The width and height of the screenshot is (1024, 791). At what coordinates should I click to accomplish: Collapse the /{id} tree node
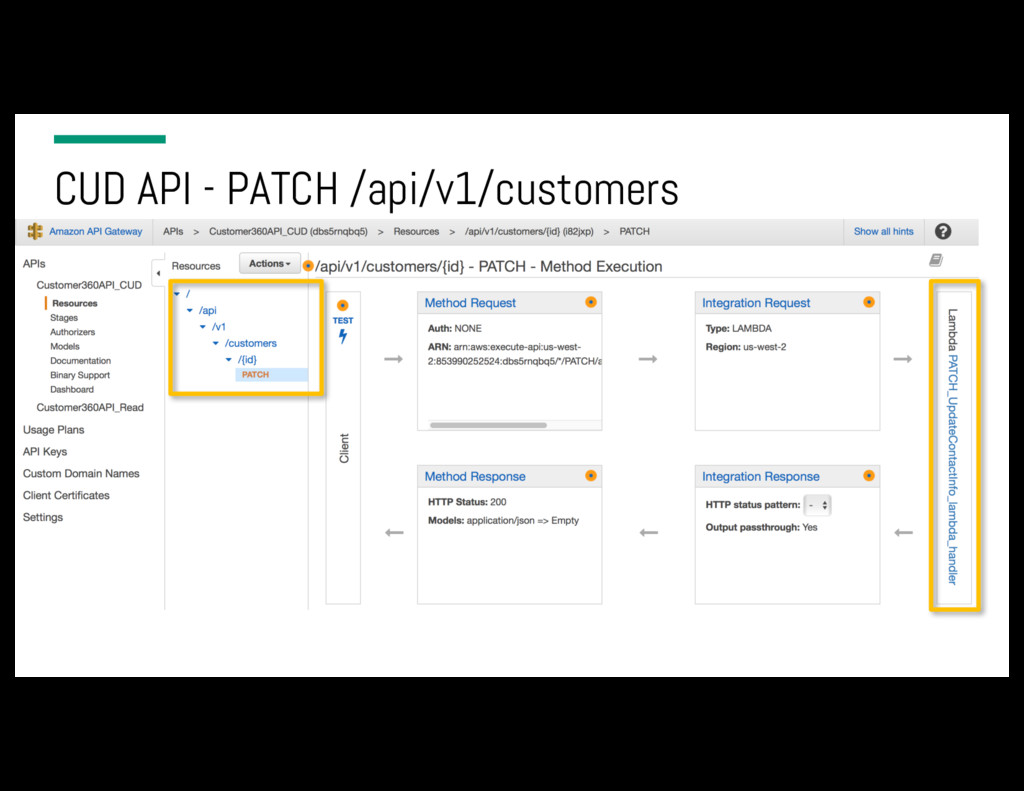pyautogui.click(x=229, y=359)
